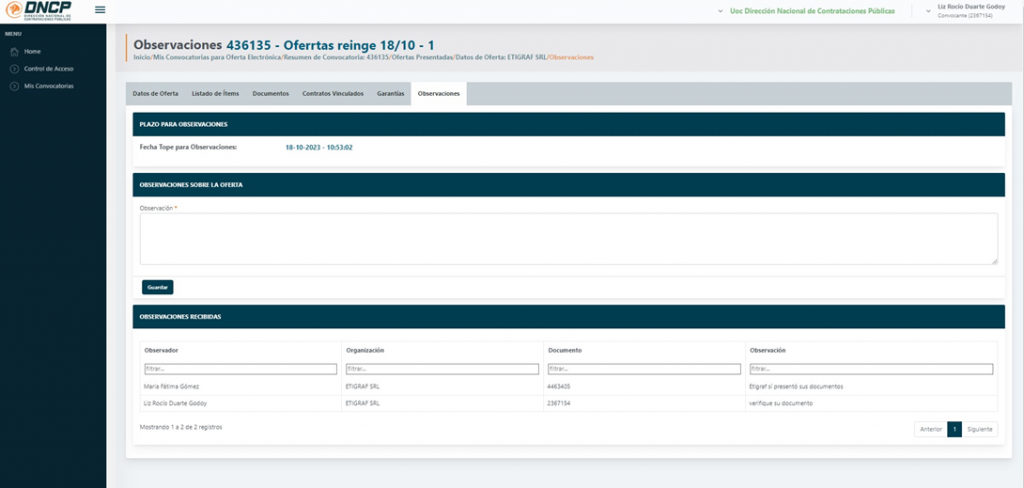Click 'verifique su documento' cell
Image resolution: width=1024 pixels, height=488 pixels.
tap(781, 403)
